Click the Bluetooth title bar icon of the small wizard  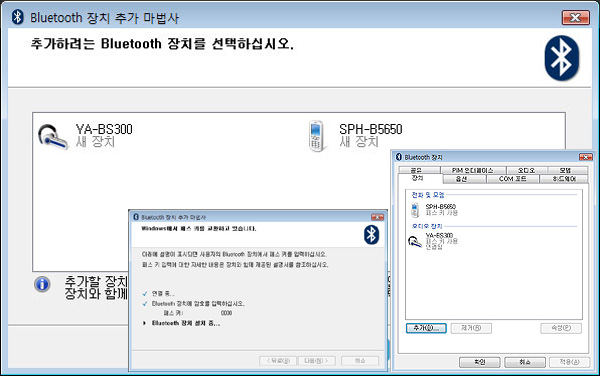pos(135,217)
